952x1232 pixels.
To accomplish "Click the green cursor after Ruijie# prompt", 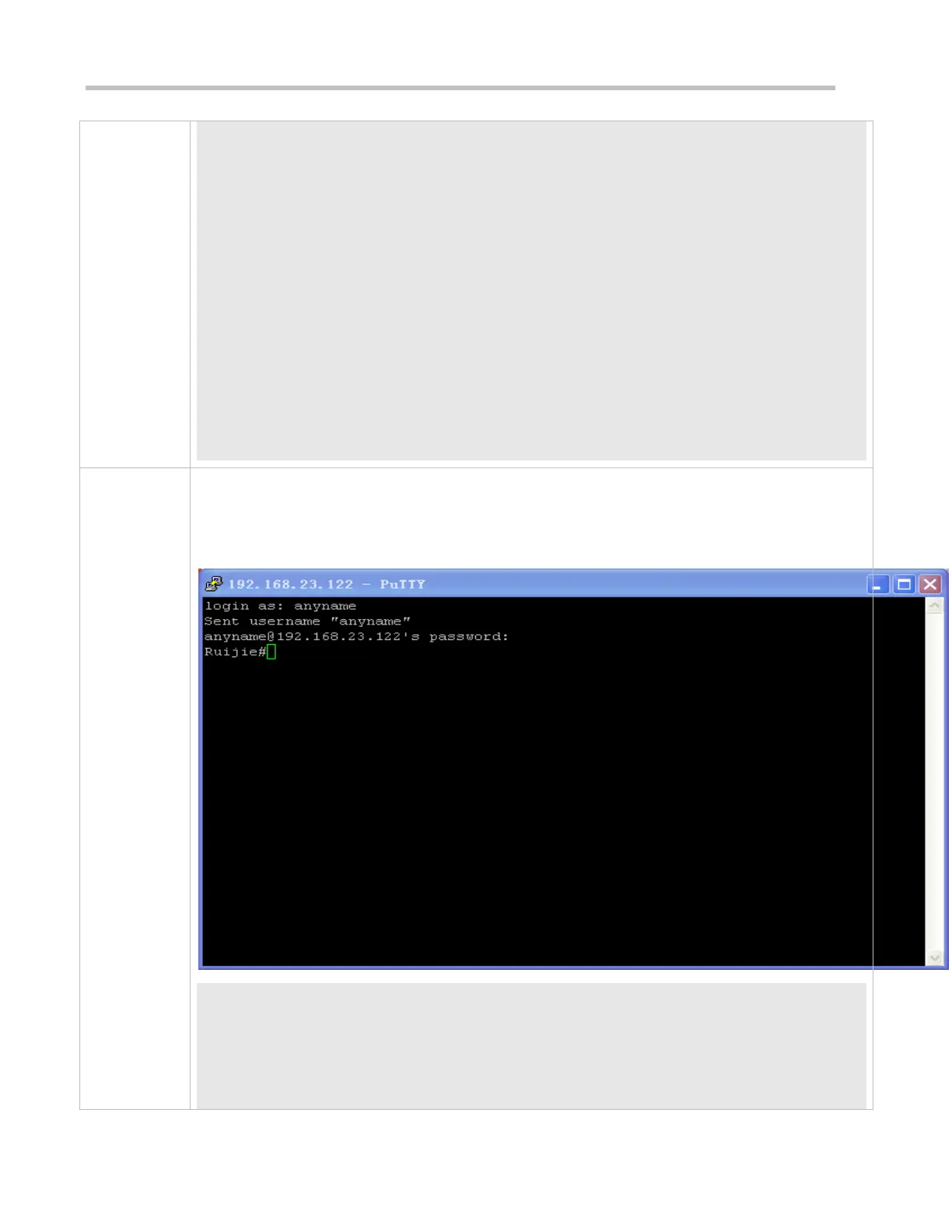I will point(271,652).
